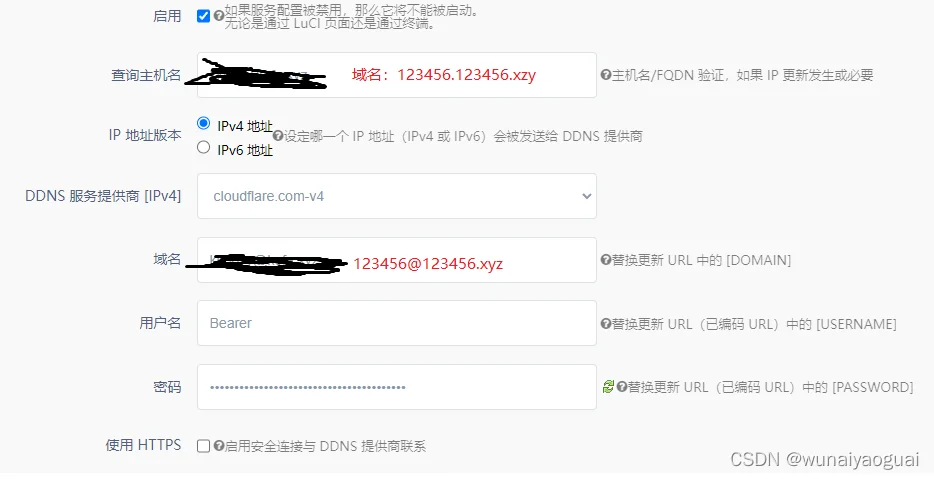934x479 pixels.
Task: Click into the 密码 password field
Action: click(x=397, y=387)
